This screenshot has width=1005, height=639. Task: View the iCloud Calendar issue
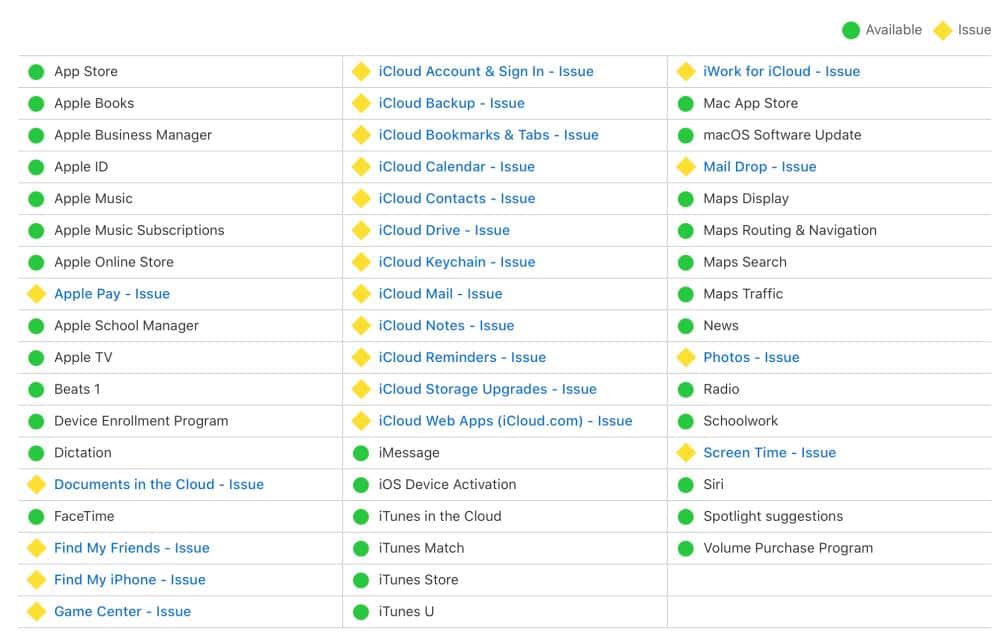click(456, 167)
